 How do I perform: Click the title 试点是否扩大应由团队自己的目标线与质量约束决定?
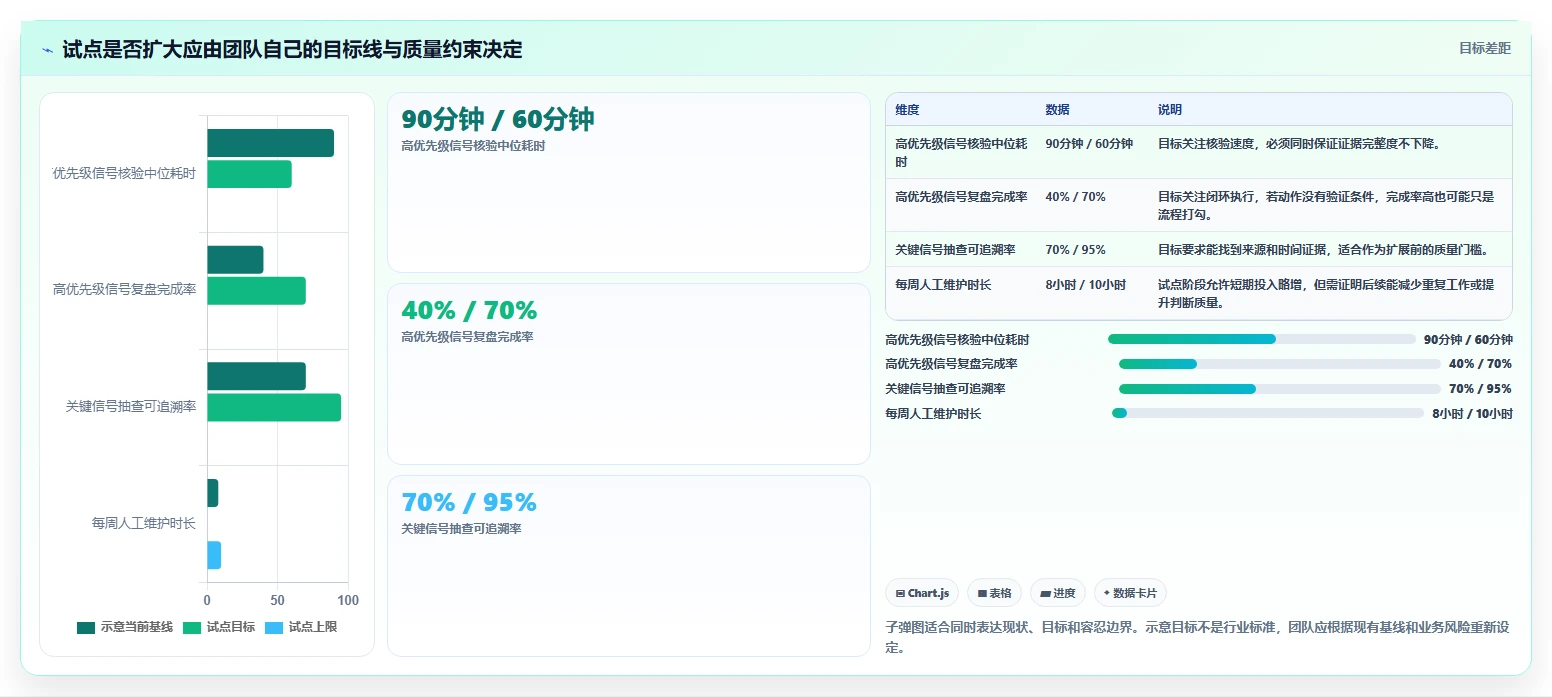[x=292, y=49]
